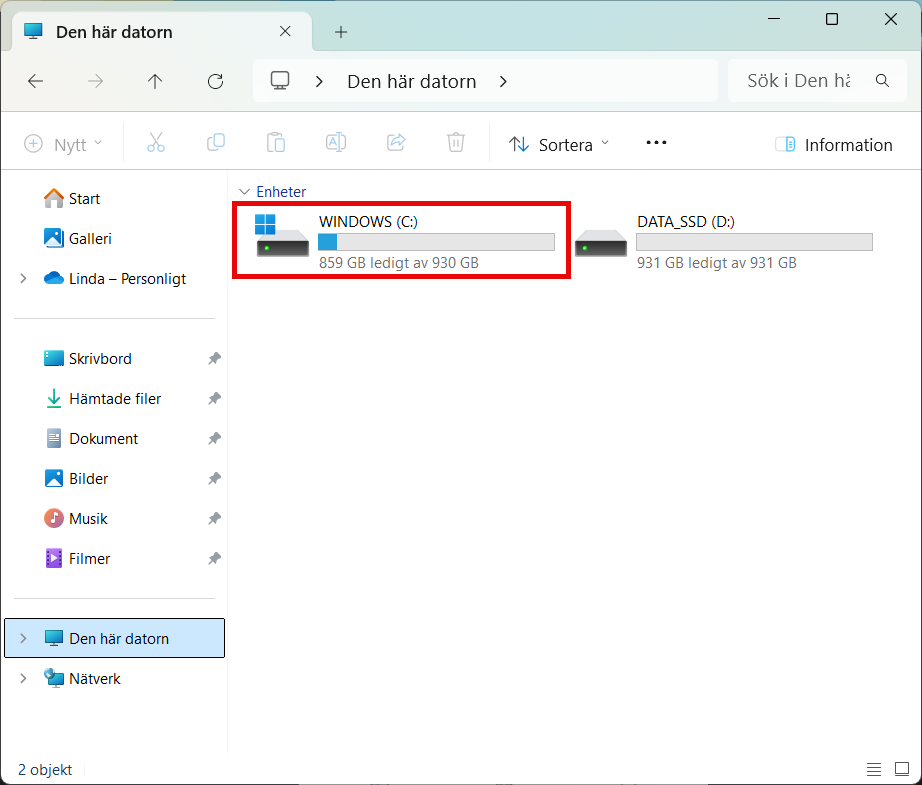
Task: Click the Paste clipboard icon
Action: [x=276, y=143]
